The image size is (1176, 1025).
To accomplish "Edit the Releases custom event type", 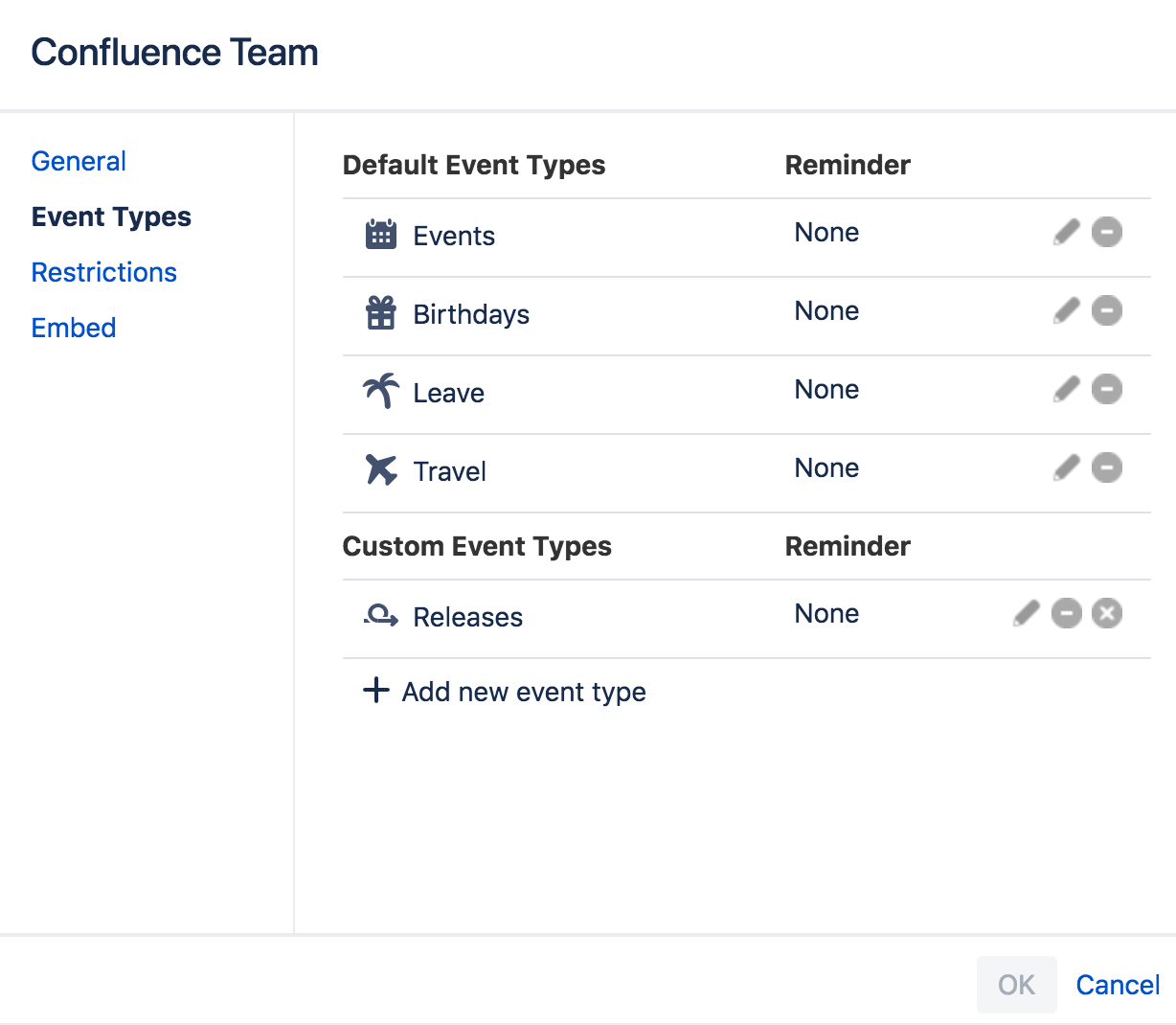I will pos(1026,614).
